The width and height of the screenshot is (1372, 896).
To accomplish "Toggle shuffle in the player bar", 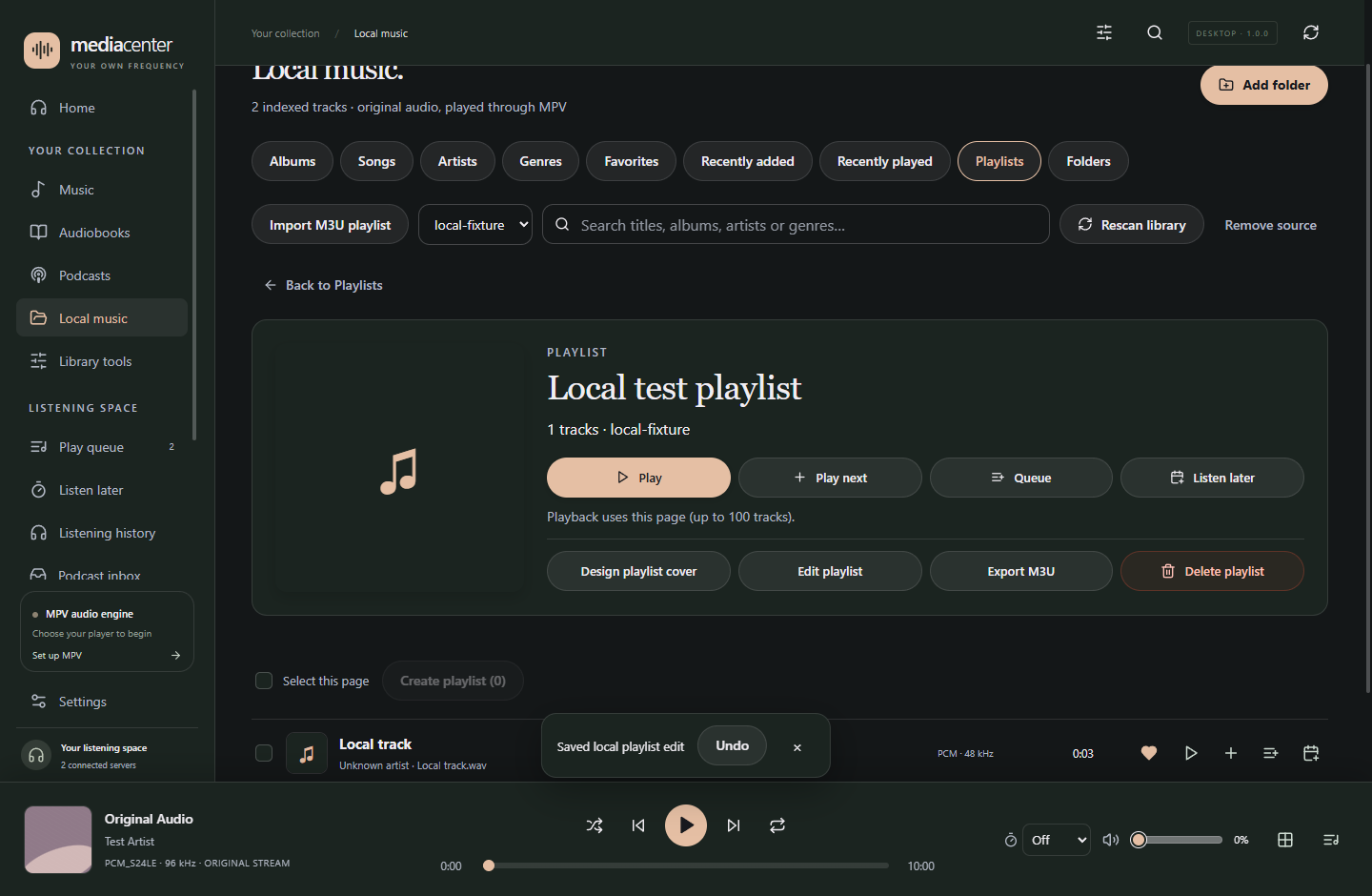I will [x=595, y=825].
